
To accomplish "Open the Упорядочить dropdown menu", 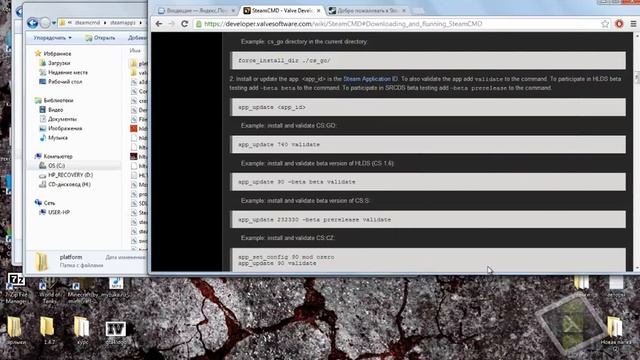I will [52, 38].
